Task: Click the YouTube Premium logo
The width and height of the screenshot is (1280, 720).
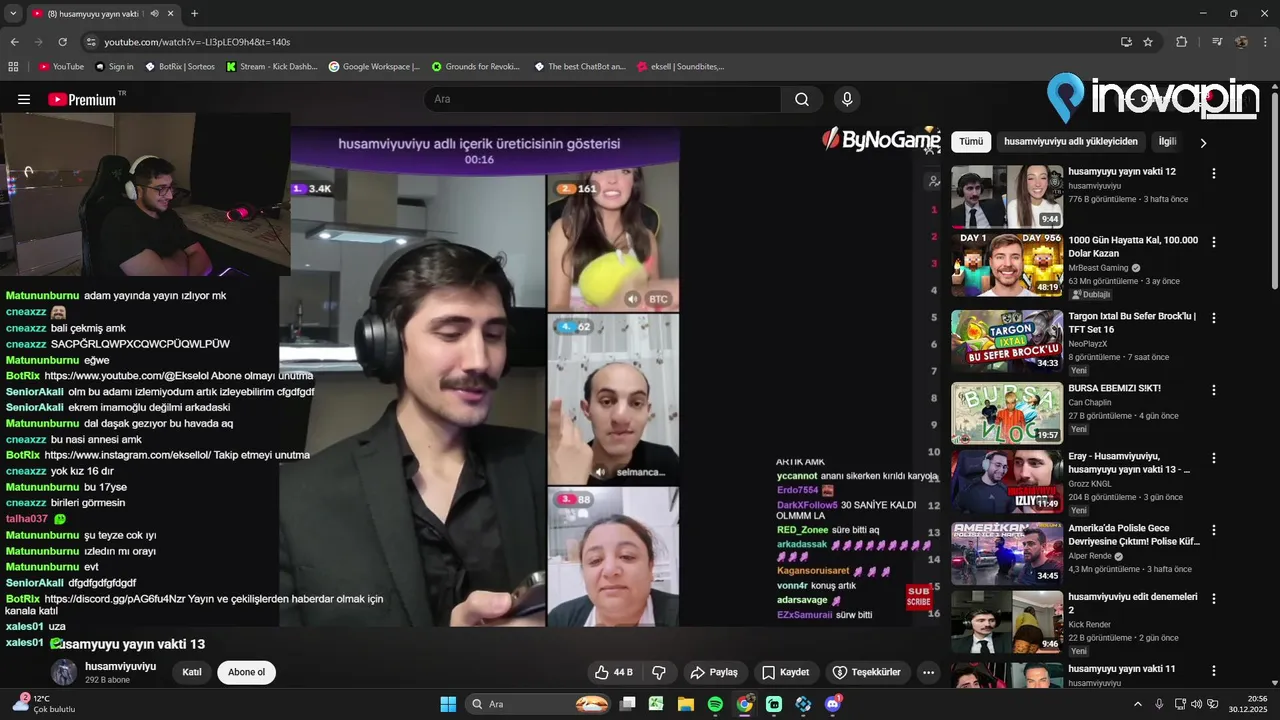Action: 82,99
